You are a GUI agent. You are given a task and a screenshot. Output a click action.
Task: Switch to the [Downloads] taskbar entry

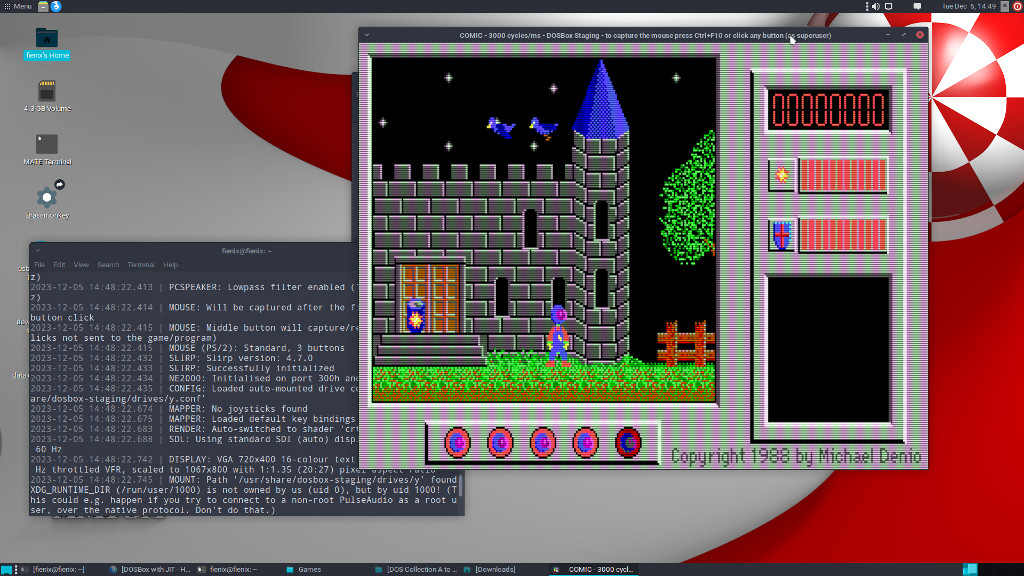pos(490,569)
